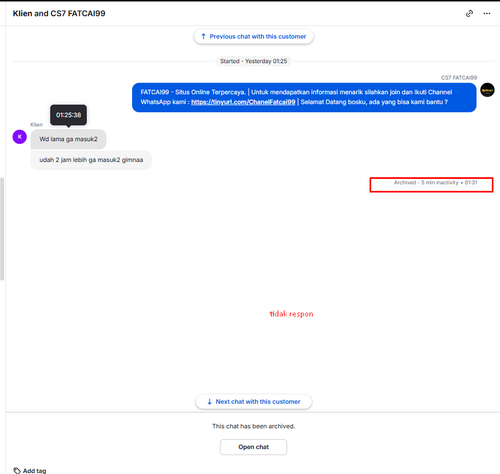Open the three-dot more options menu

pos(487,13)
